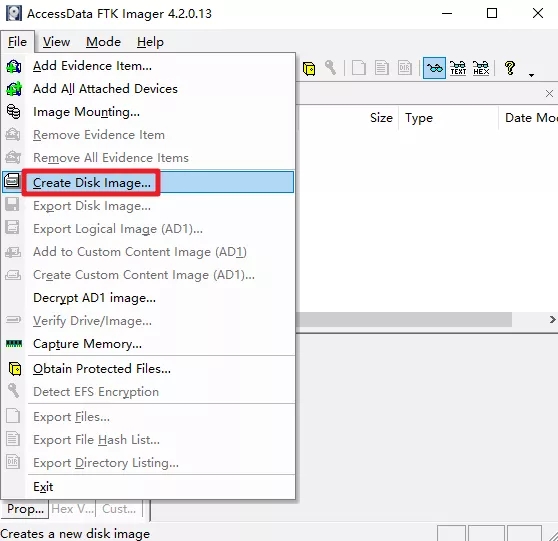
Task: Toggle automatic file preview glasses icon
Action: click(x=434, y=68)
